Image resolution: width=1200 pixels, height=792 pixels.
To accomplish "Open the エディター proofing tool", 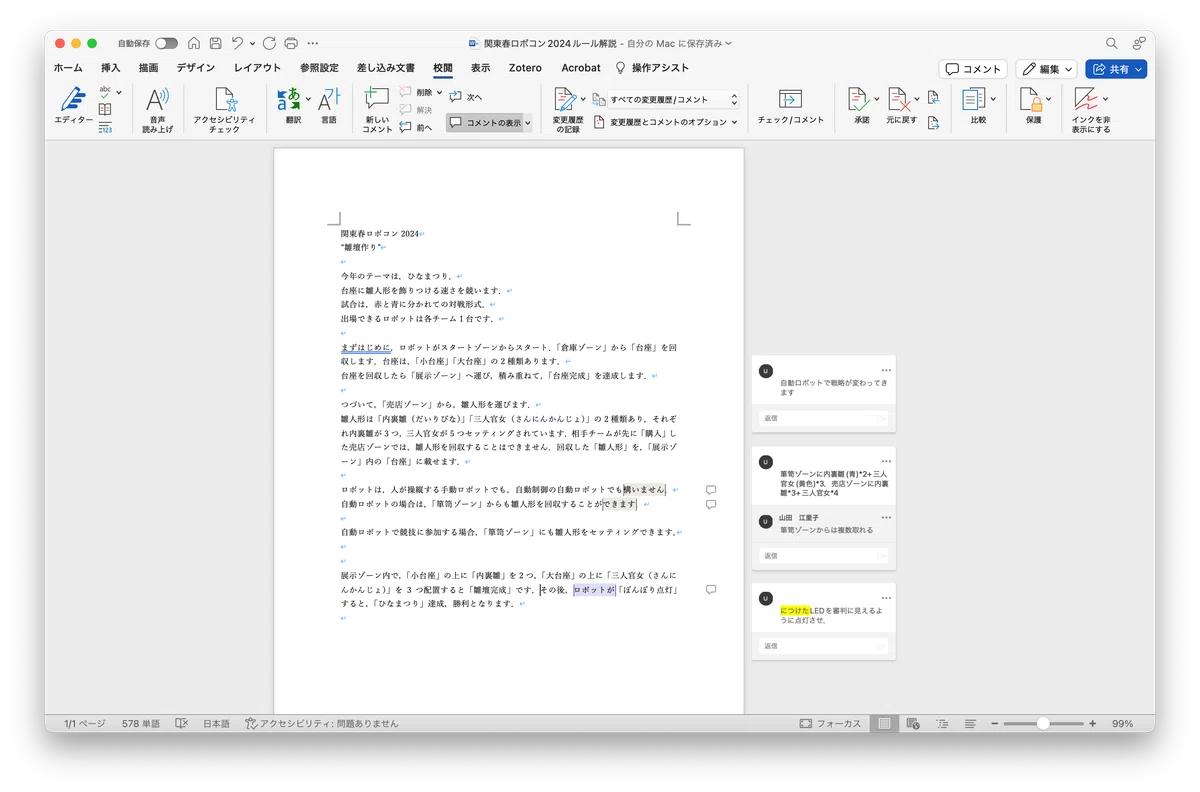I will tap(73, 106).
